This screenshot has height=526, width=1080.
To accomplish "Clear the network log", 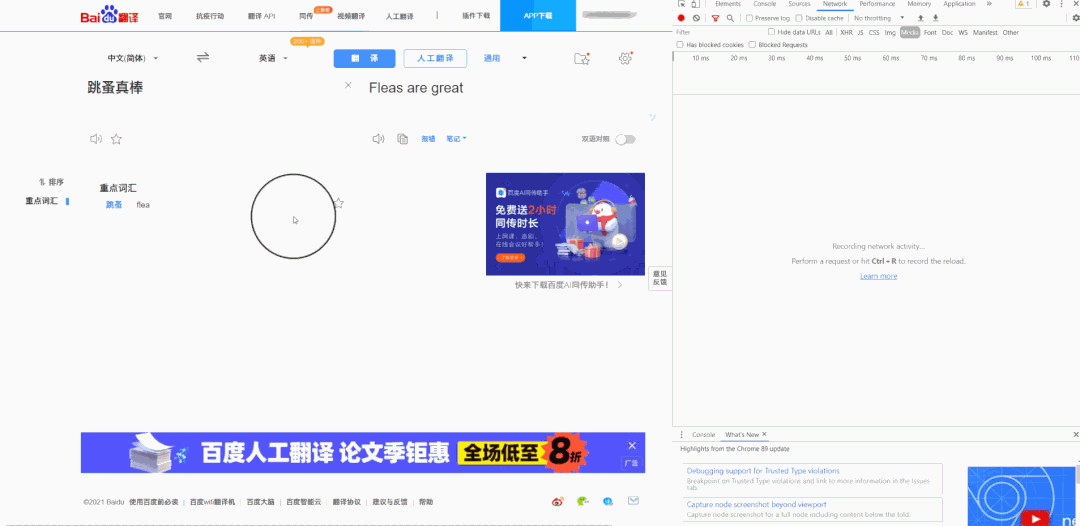I will (696, 19).
